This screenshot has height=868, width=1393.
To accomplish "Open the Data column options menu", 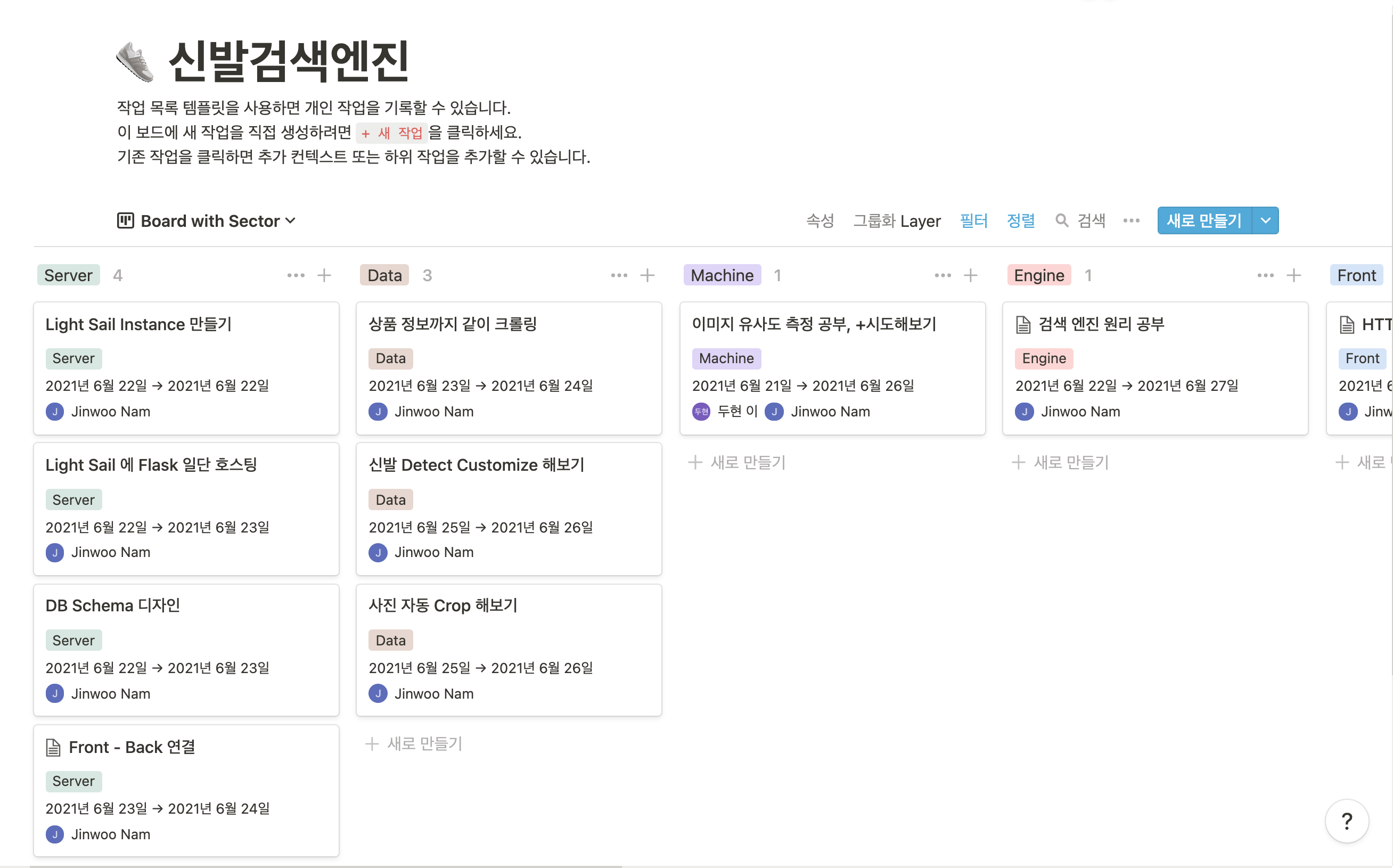I will tap(619, 275).
